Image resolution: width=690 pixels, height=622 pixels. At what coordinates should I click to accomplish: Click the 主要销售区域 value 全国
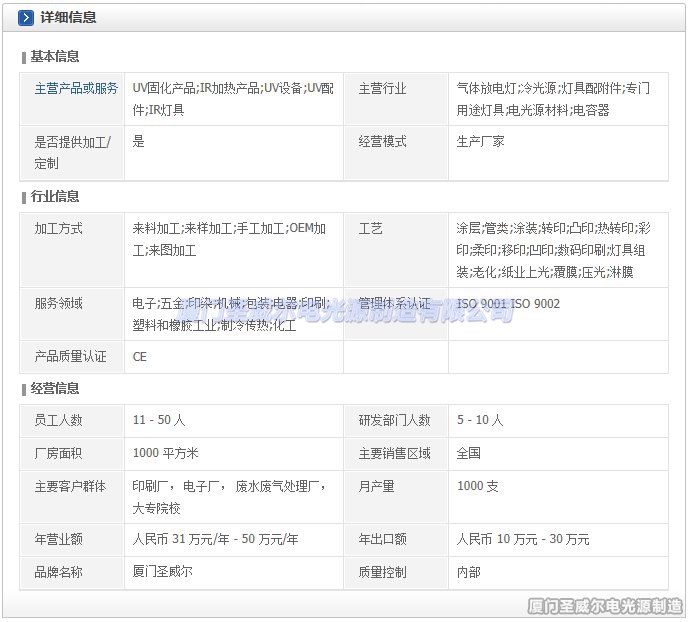coord(469,453)
